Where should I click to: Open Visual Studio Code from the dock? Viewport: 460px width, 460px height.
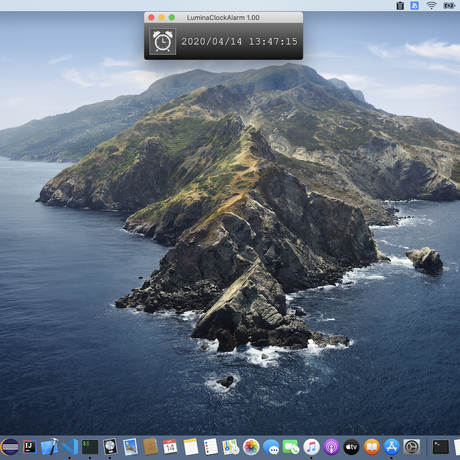coord(70,447)
